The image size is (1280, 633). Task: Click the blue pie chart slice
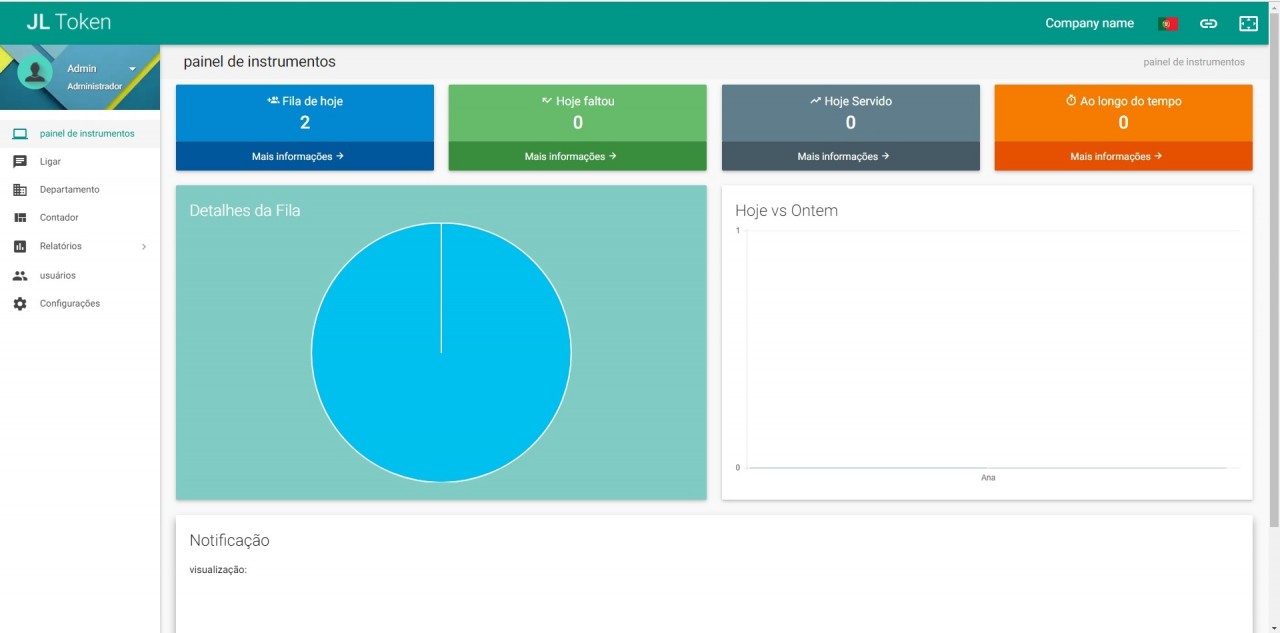click(441, 352)
